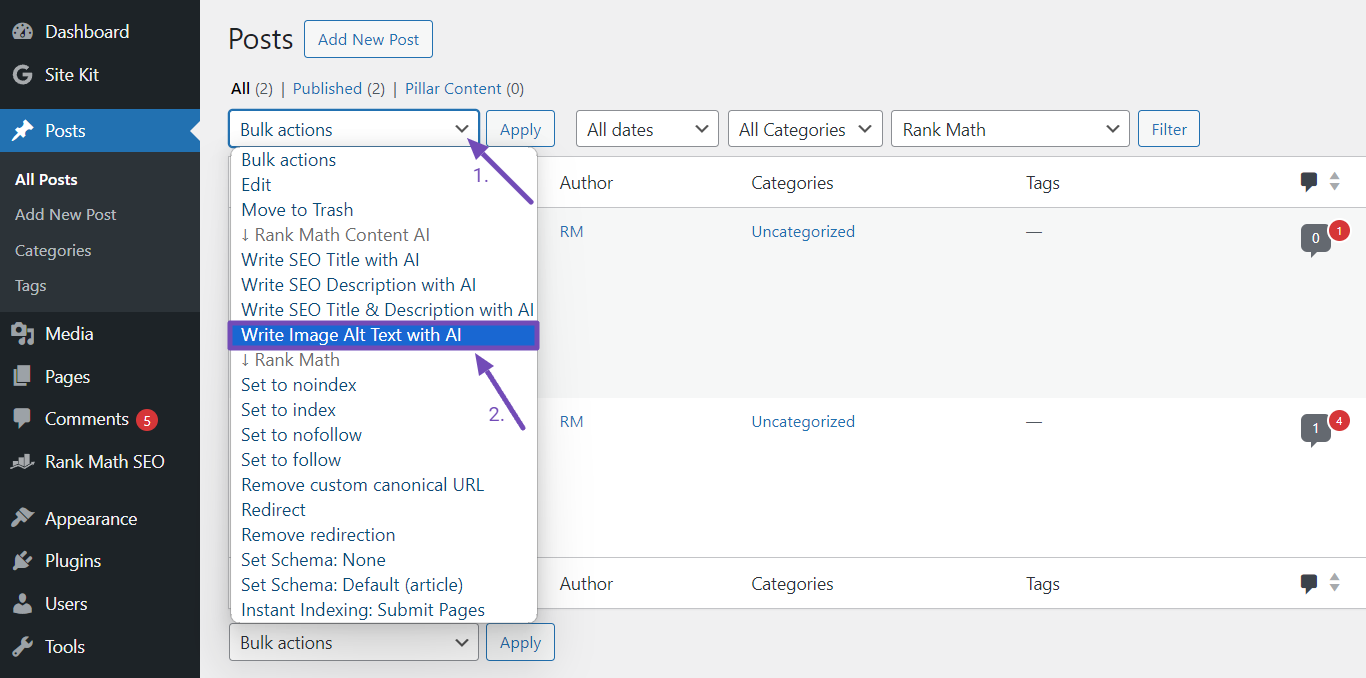The image size is (1366, 678).
Task: Open Add New Post sidebar submenu link
Action: pos(66,214)
